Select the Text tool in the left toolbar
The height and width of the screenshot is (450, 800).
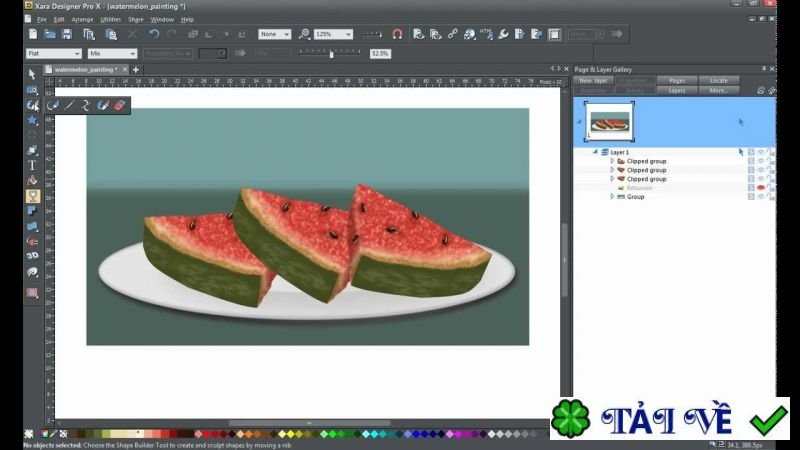coord(32,165)
